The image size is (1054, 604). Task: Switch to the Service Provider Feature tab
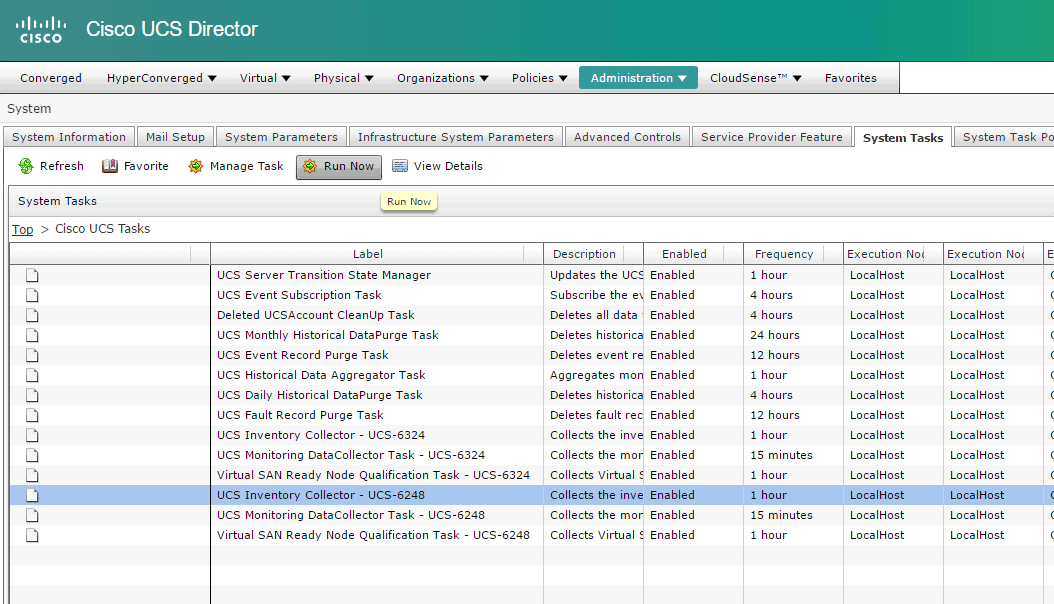pos(772,137)
